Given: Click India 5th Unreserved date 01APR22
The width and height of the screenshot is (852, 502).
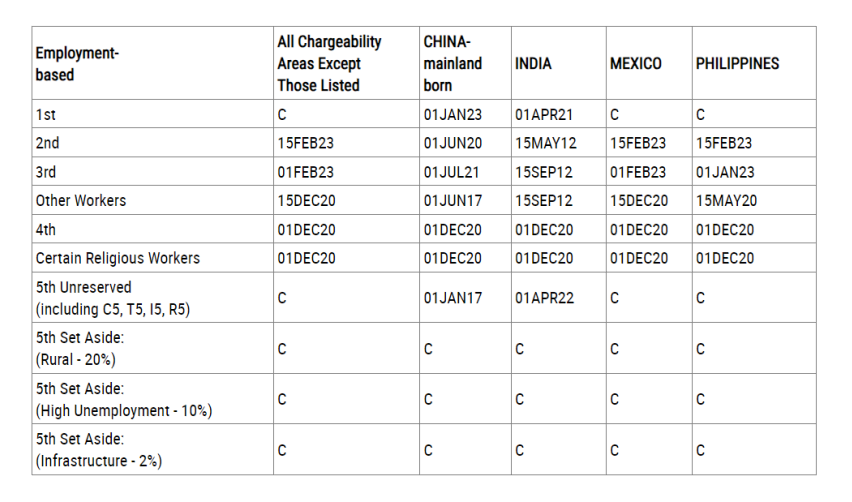Looking at the screenshot, I should [544, 298].
